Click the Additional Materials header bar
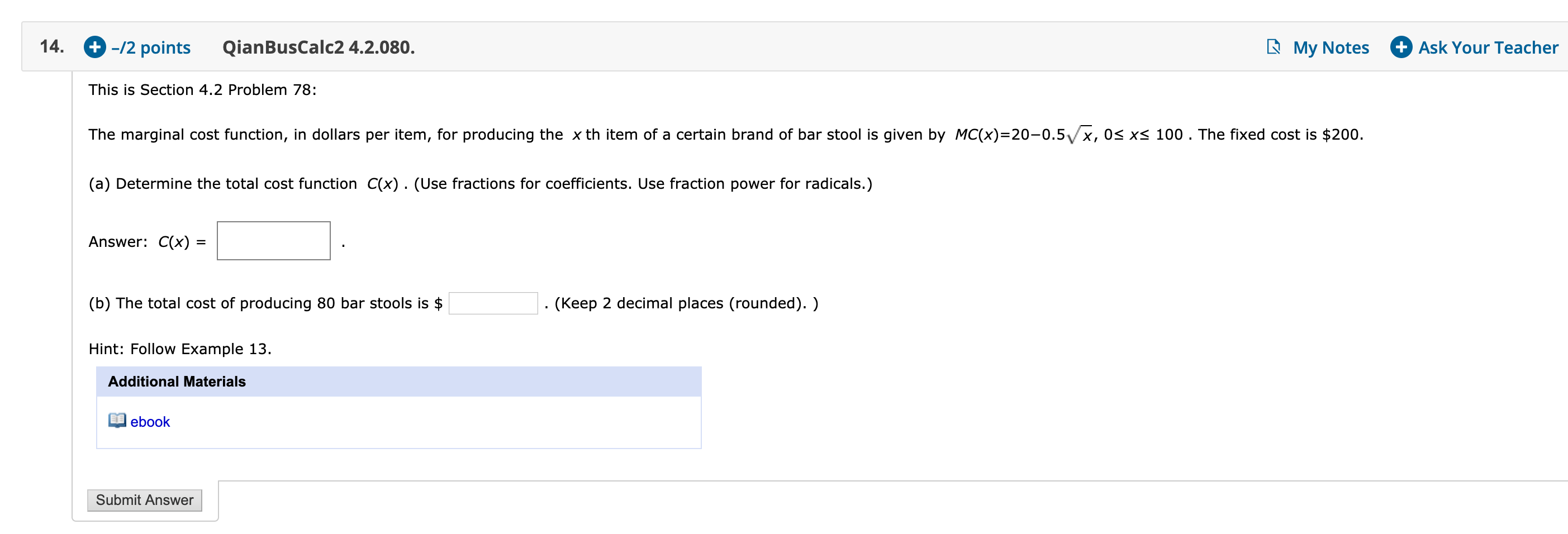 click(x=177, y=382)
